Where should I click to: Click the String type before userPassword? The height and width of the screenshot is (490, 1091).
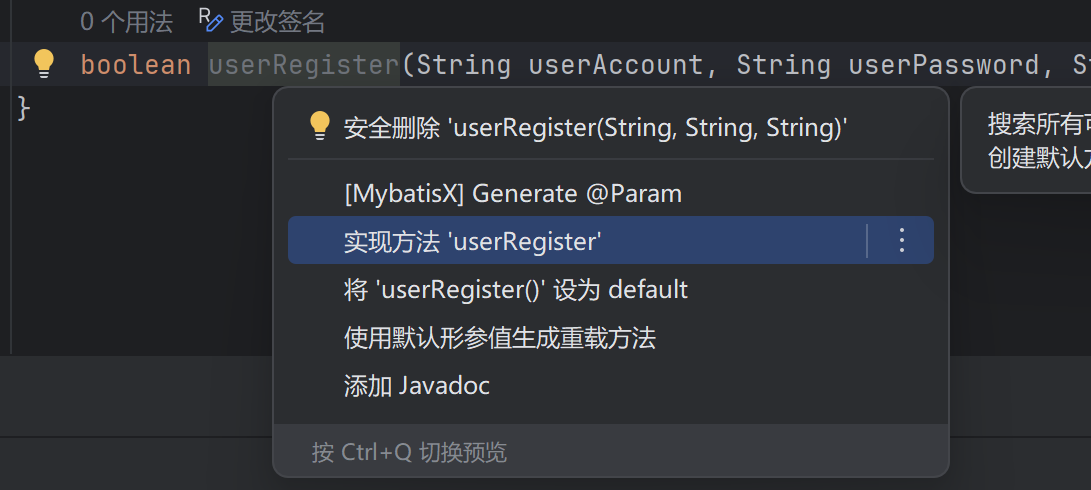pos(783,65)
